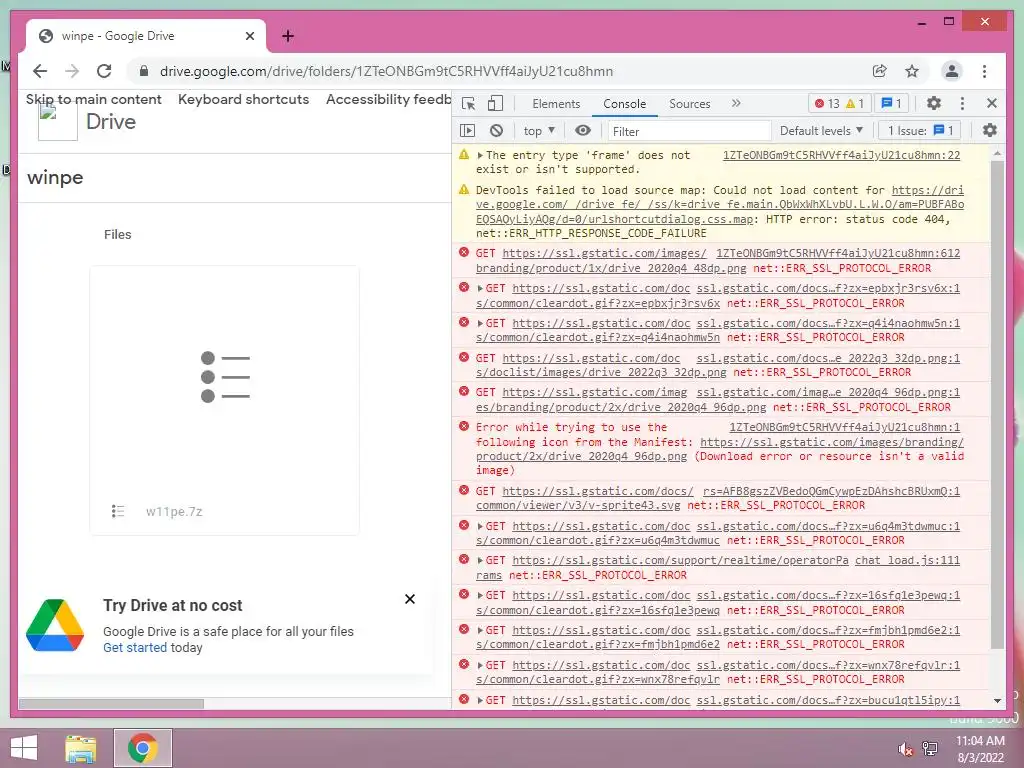Close the winpe - Google Drive tab

pos(249,36)
